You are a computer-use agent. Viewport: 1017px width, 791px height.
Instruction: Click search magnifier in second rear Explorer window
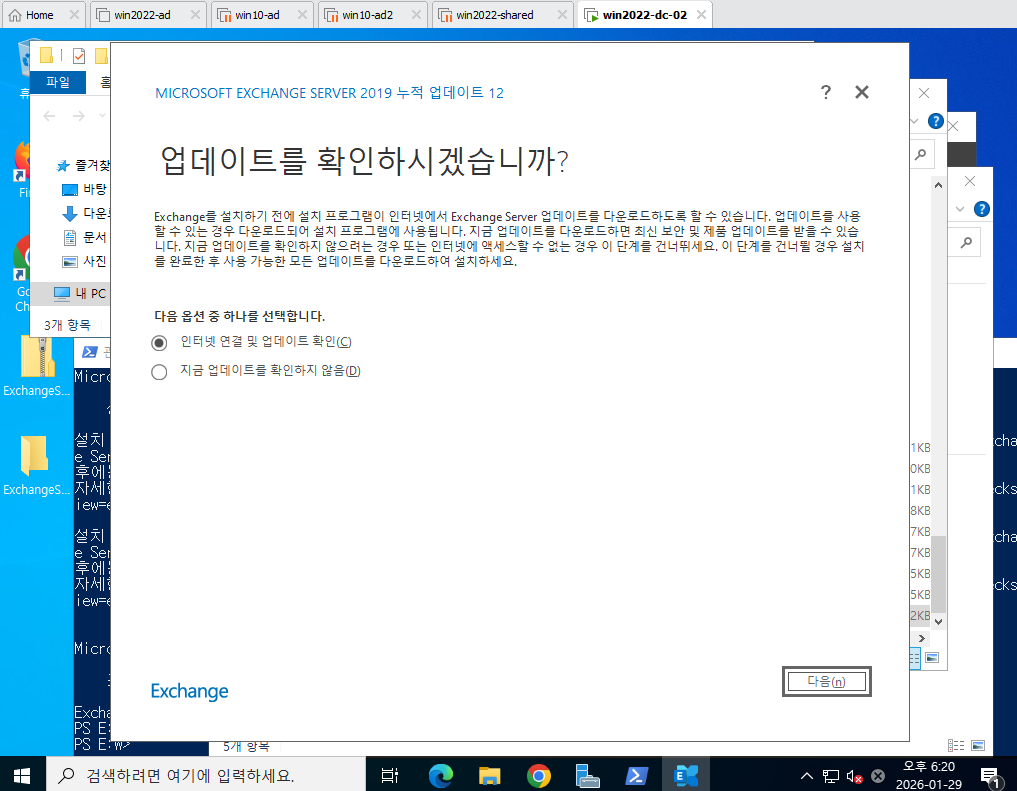966,242
